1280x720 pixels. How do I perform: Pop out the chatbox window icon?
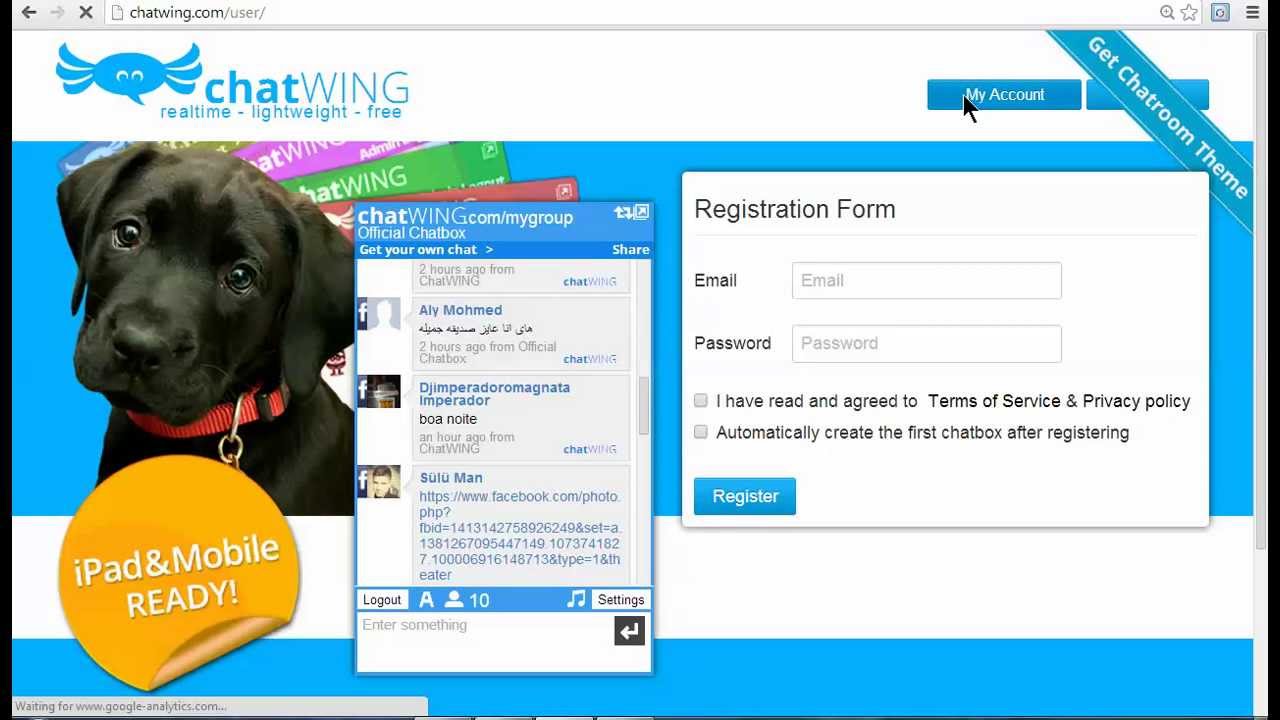642,212
